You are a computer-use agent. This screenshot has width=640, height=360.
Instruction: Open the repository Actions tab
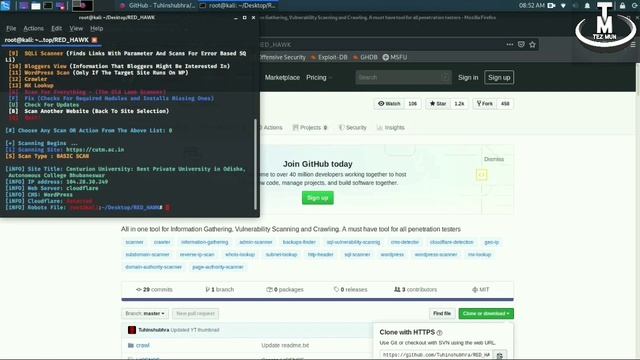click(x=271, y=128)
